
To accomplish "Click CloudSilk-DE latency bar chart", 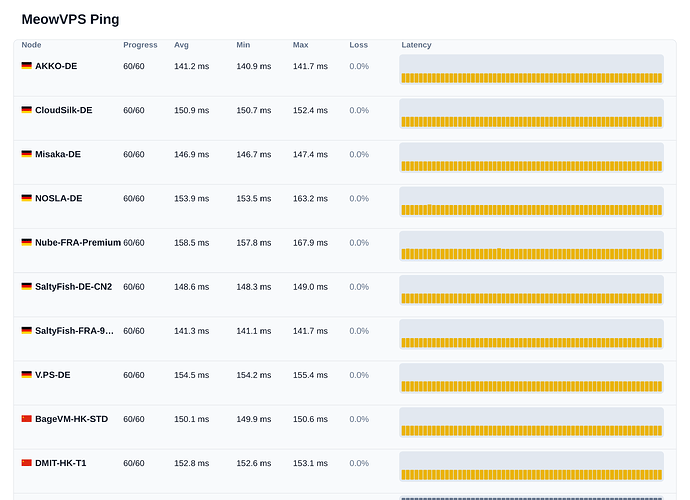I will tap(532, 114).
